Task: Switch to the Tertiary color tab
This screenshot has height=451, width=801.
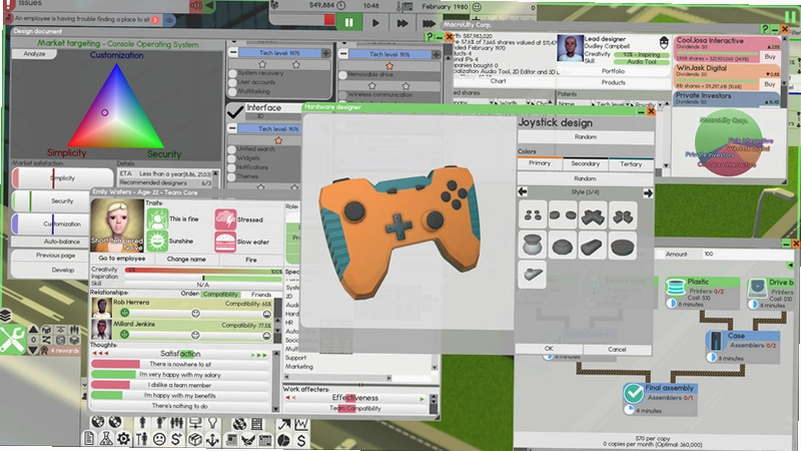Action: pyautogui.click(x=631, y=164)
